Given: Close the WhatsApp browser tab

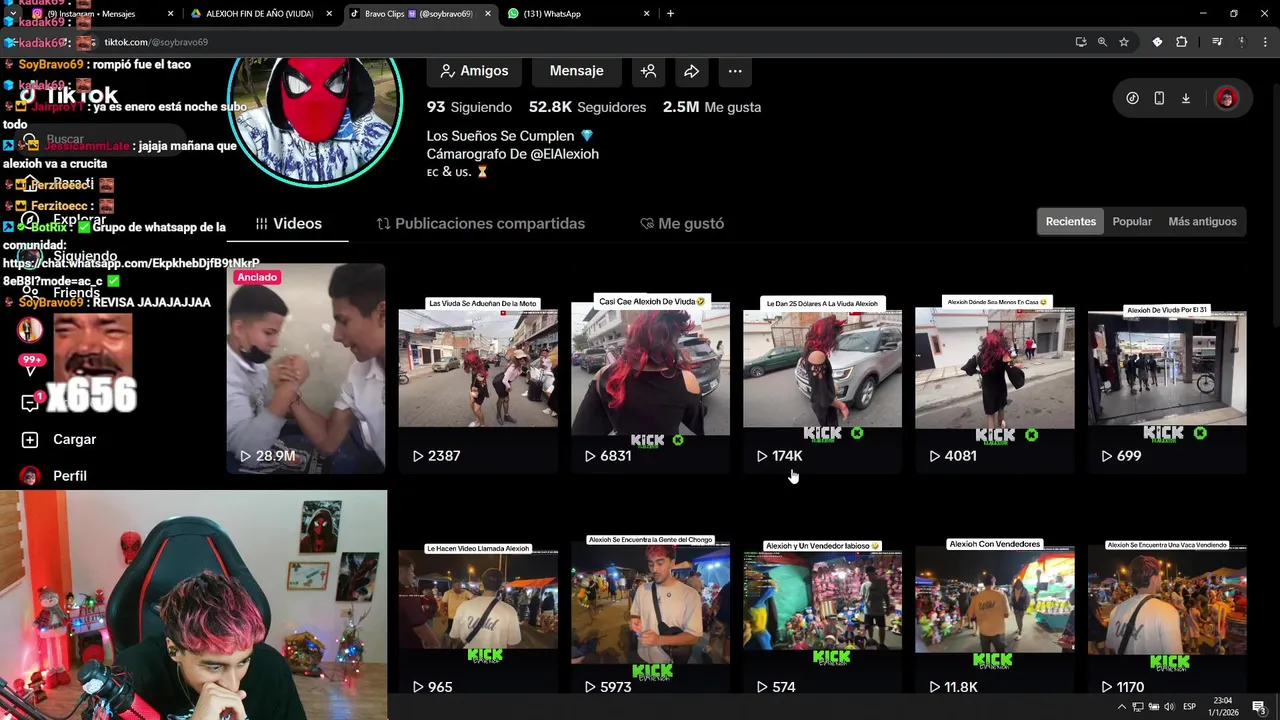Looking at the screenshot, I should [647, 14].
